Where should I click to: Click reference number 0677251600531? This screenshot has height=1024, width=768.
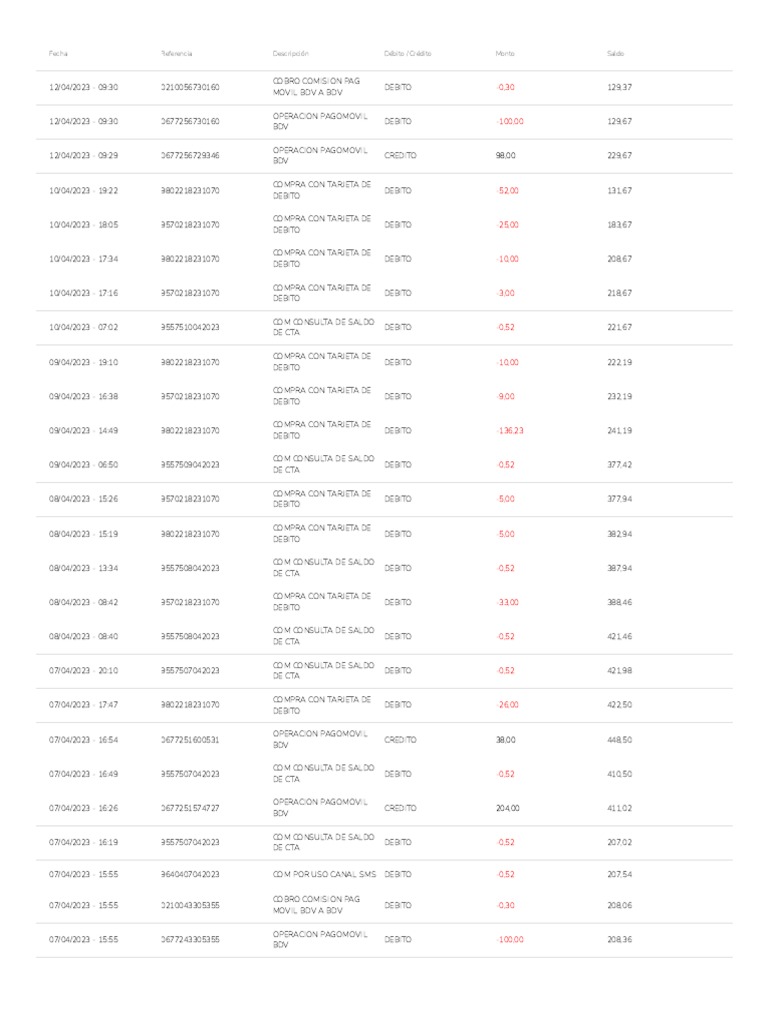point(190,740)
